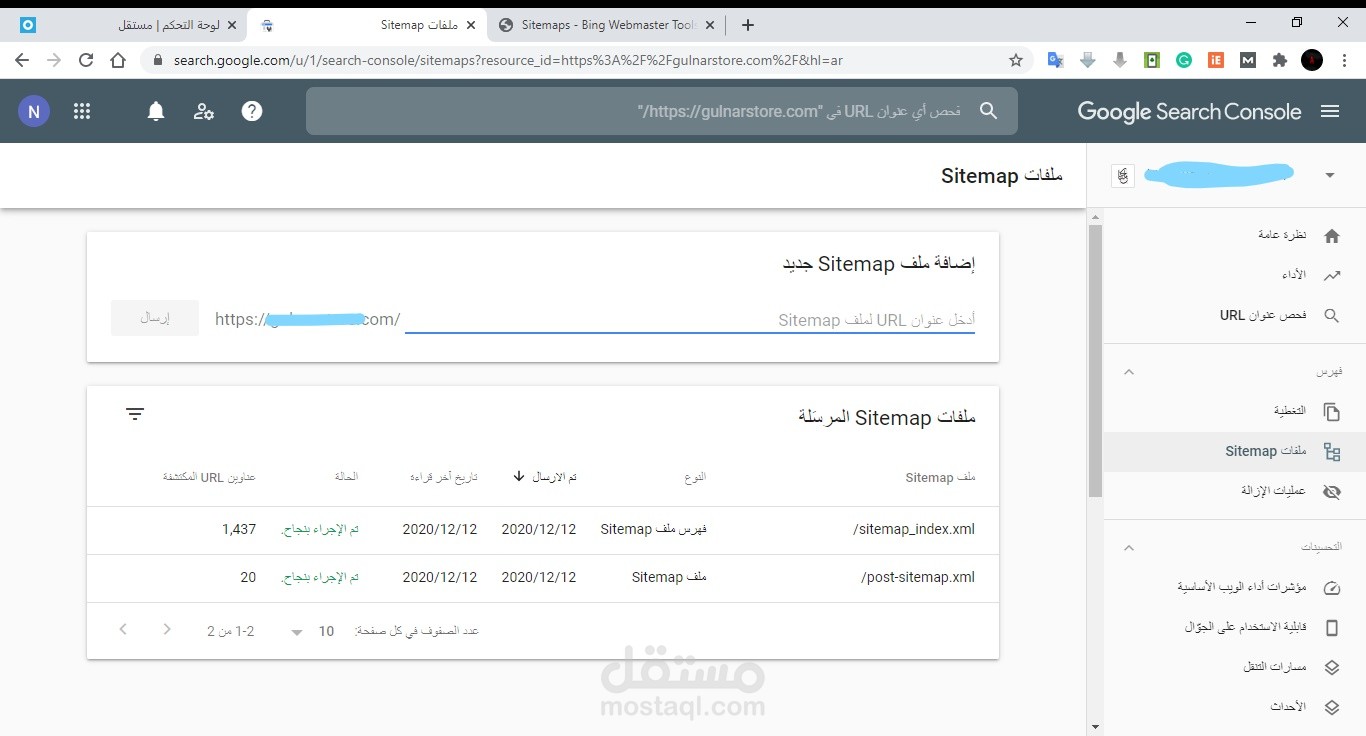Click the تاريخ آخر قراءة column header
Image resolution: width=1366 pixels, height=736 pixels.
pyautogui.click(x=444, y=477)
